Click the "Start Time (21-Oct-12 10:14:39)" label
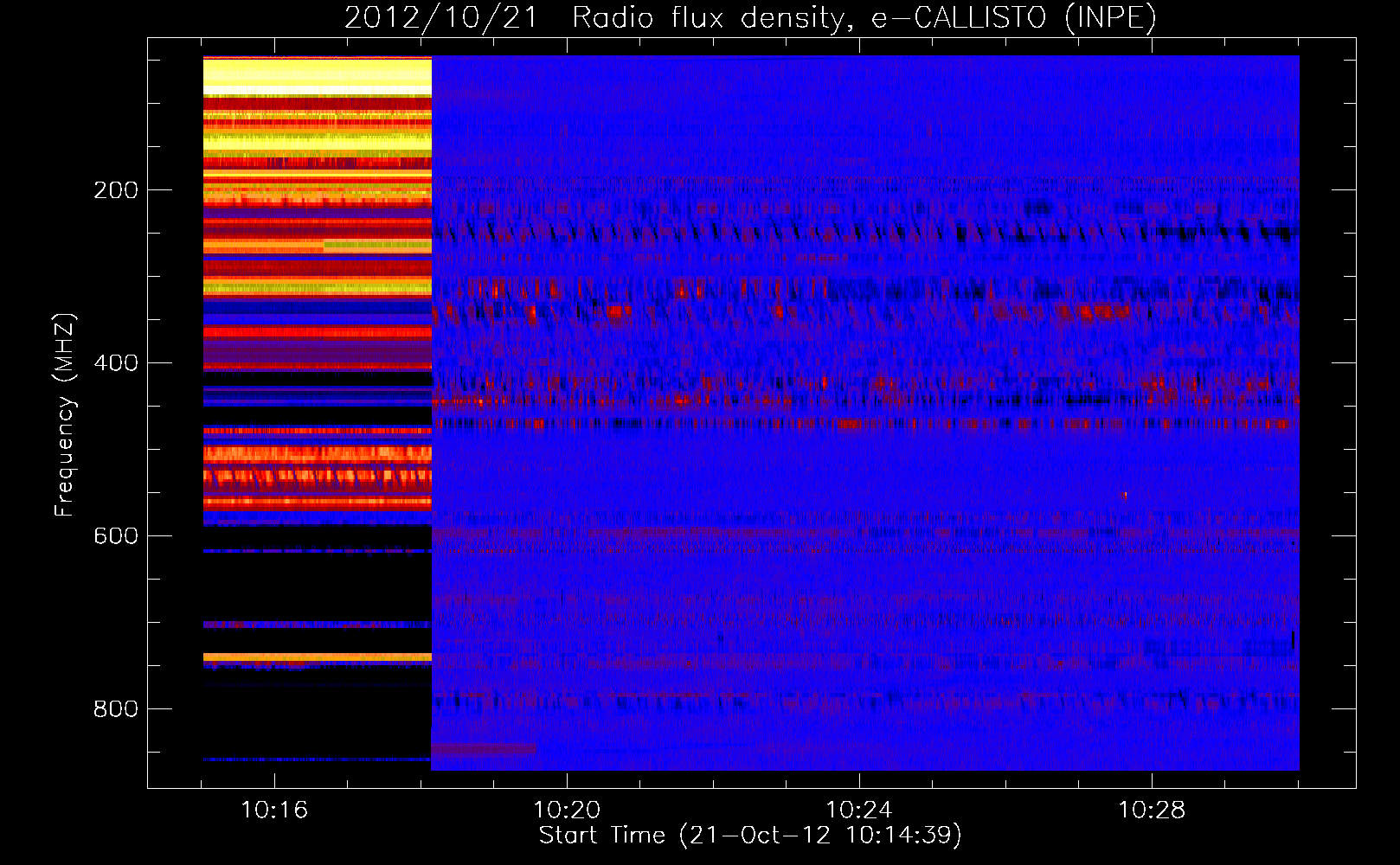 750,836
